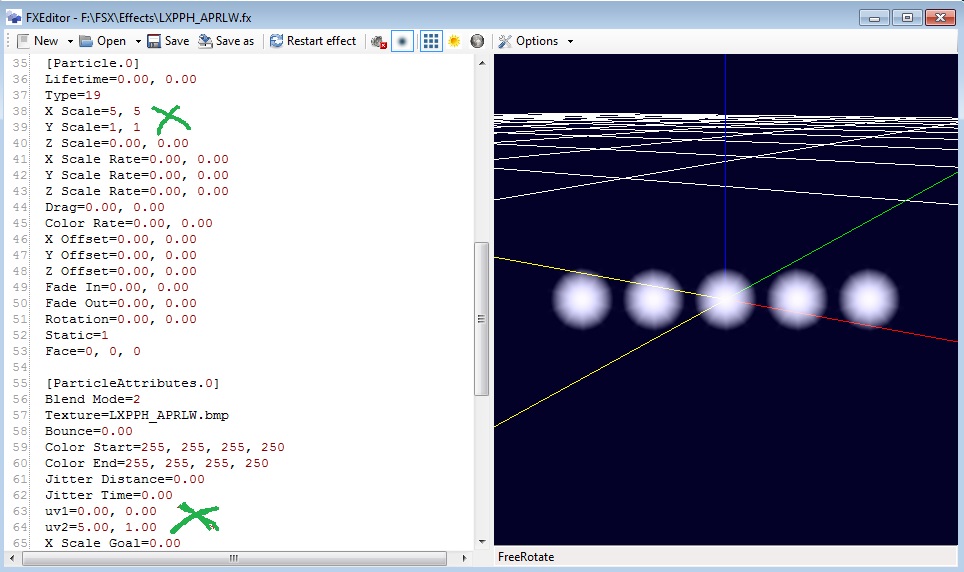Image resolution: width=964 pixels, height=572 pixels.
Task: Click the globe sphere icon
Action: (477, 41)
